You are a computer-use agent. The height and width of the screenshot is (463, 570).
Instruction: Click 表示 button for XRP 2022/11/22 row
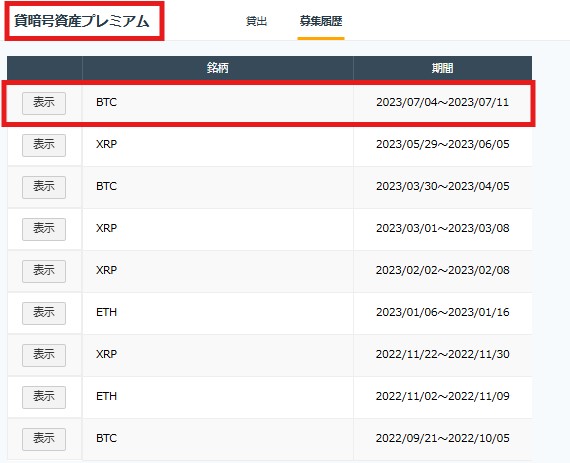[x=44, y=355]
